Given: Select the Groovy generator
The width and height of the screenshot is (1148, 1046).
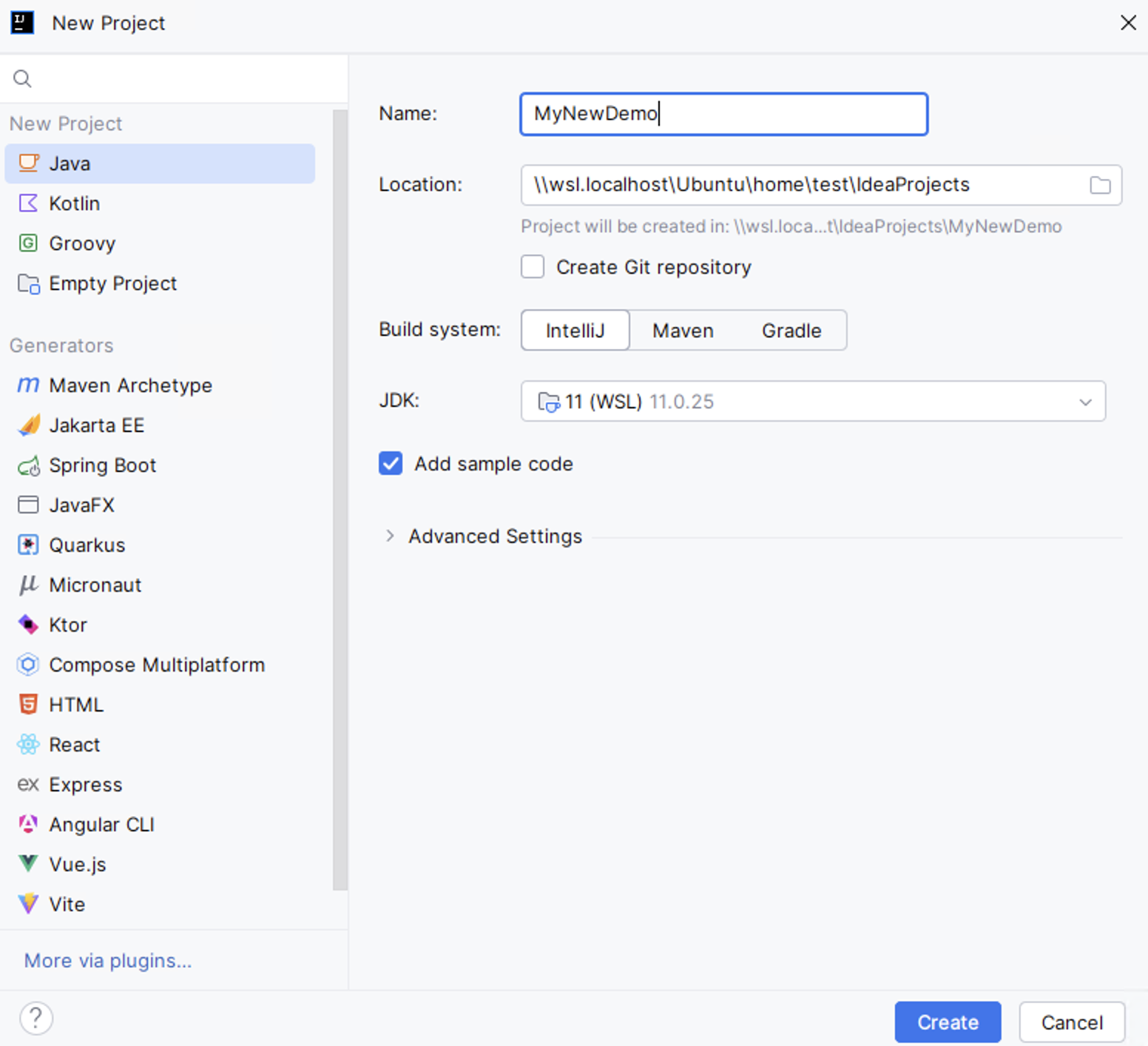Looking at the screenshot, I should 81,243.
